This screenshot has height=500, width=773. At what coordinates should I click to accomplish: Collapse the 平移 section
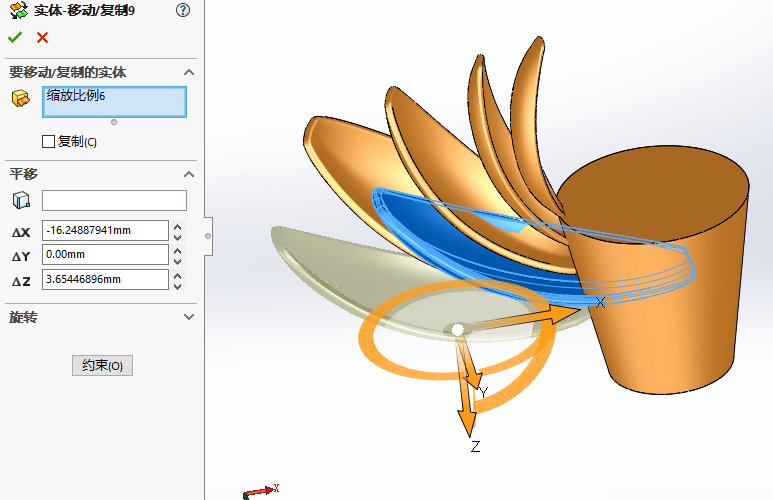coord(189,174)
